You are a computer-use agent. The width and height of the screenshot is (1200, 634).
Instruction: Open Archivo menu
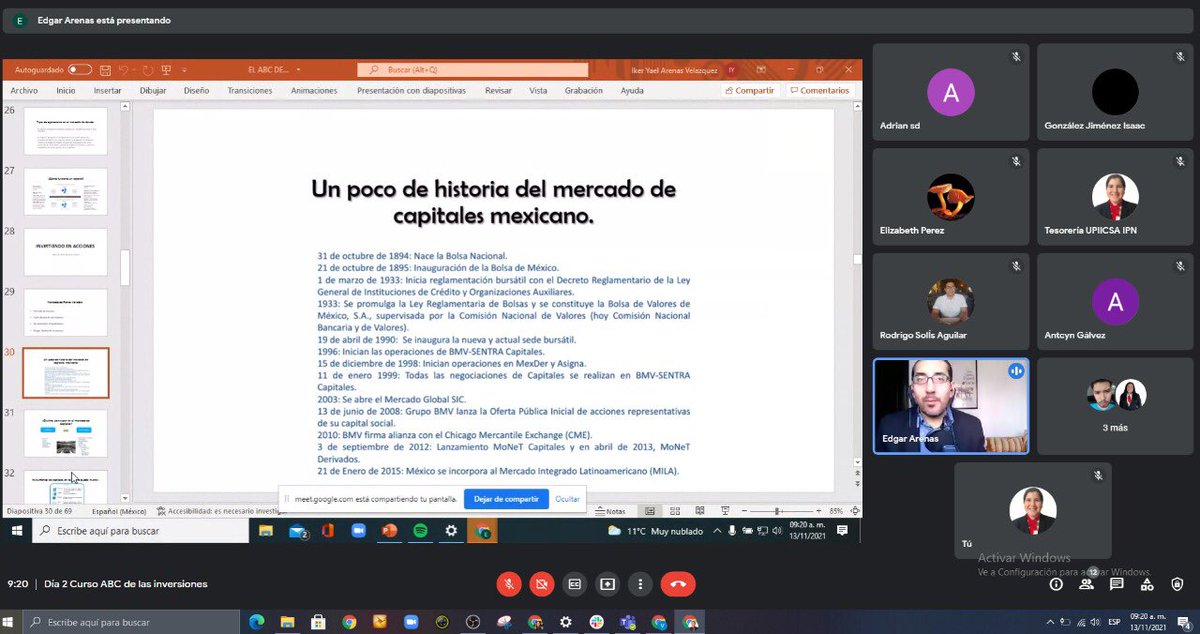[24, 90]
